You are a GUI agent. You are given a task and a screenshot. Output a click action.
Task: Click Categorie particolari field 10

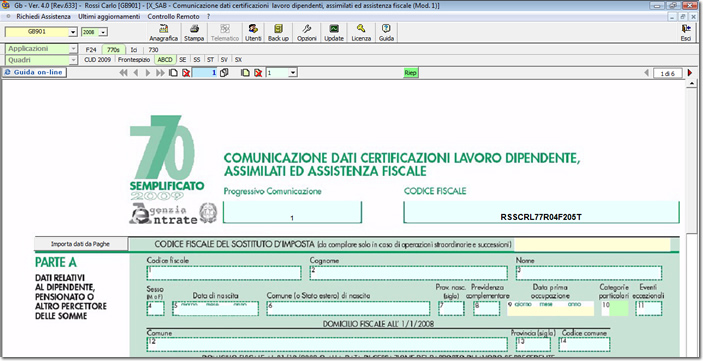pos(615,309)
